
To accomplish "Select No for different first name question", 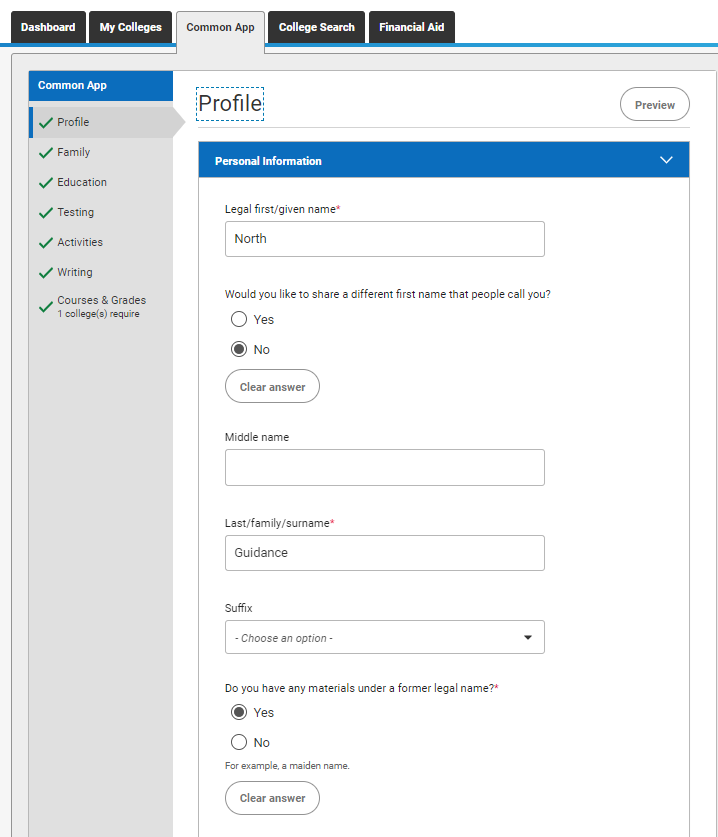I will coord(239,349).
